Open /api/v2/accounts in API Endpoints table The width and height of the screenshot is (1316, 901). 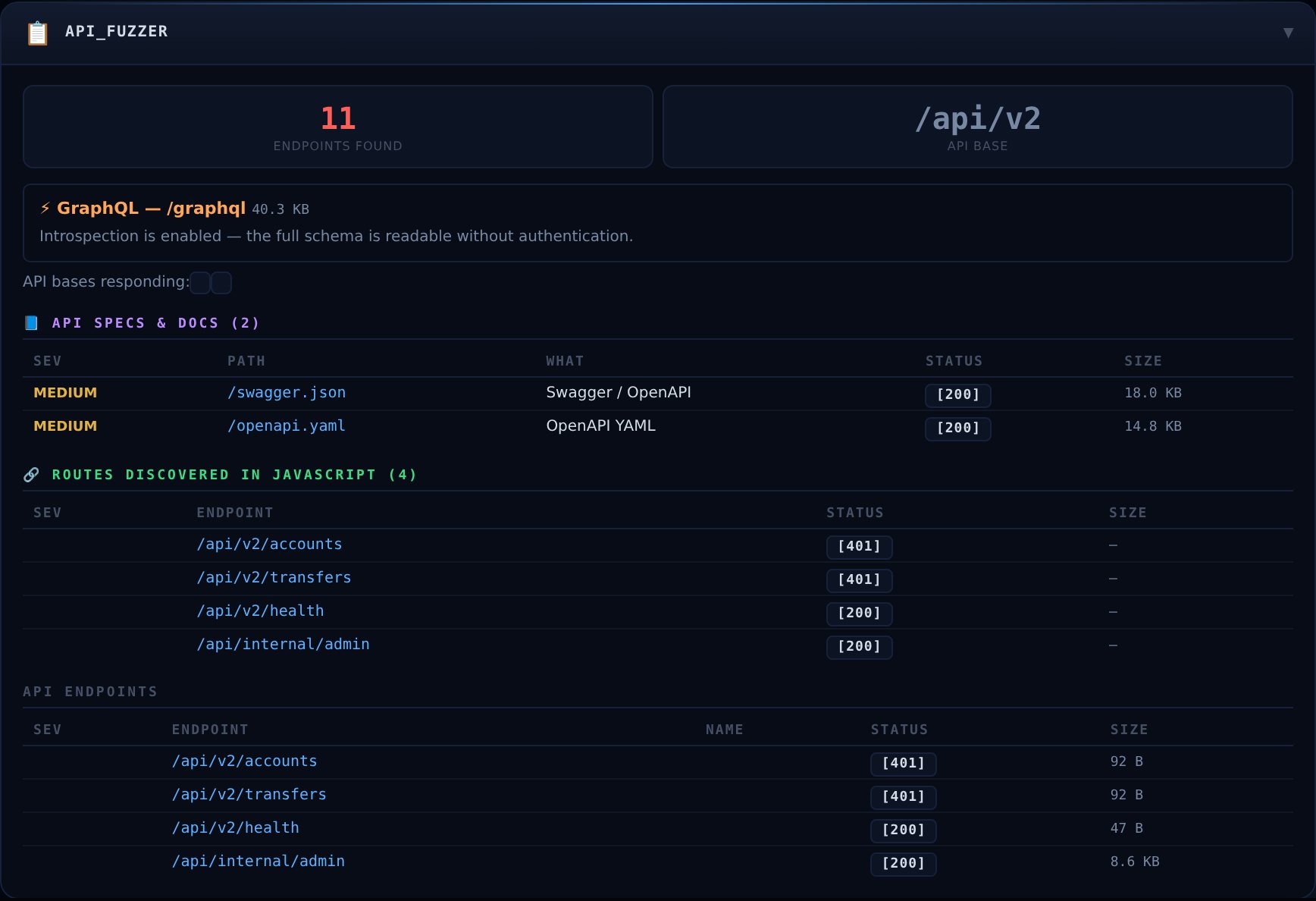[x=244, y=761]
